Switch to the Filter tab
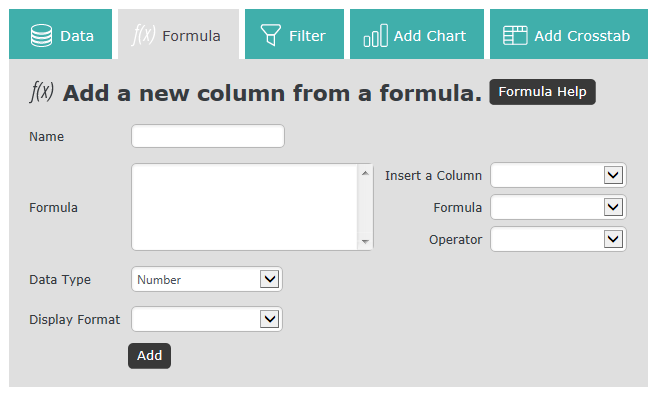653x409 pixels. coord(294,34)
